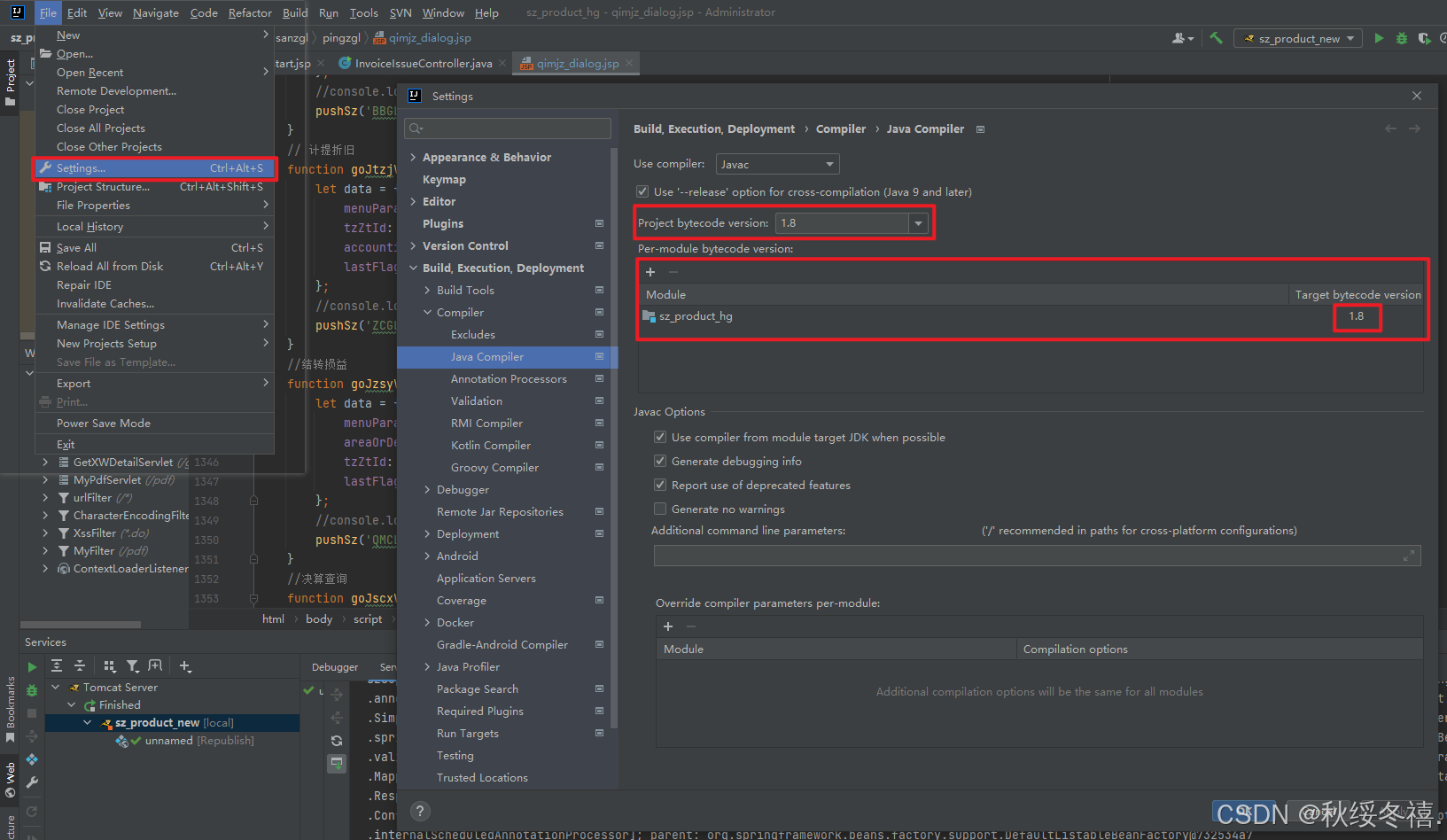The image size is (1447, 840).
Task: Open the Project bytecode version dropdown
Action: [918, 222]
